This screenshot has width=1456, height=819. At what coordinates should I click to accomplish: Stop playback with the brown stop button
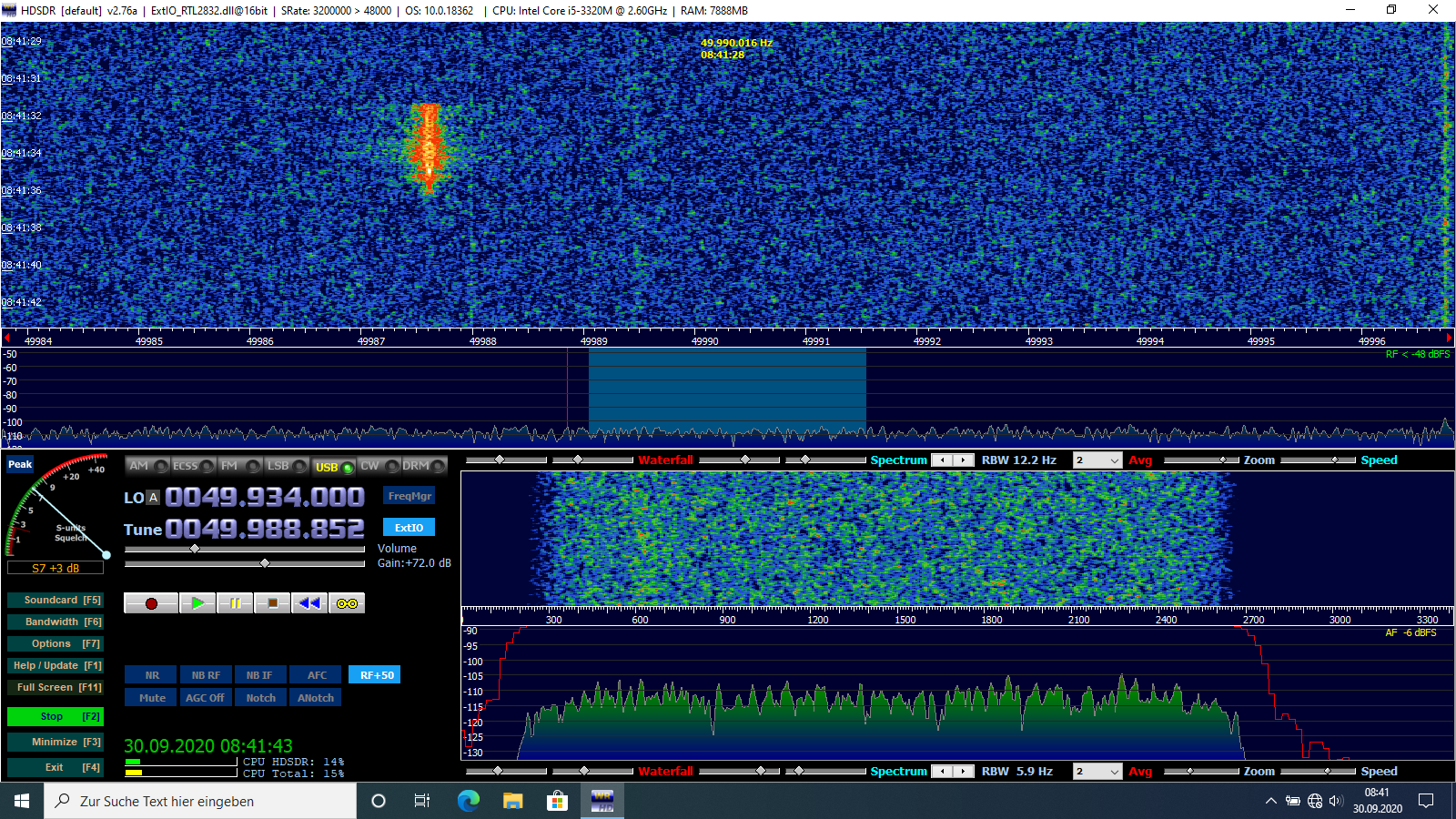pos(272,603)
